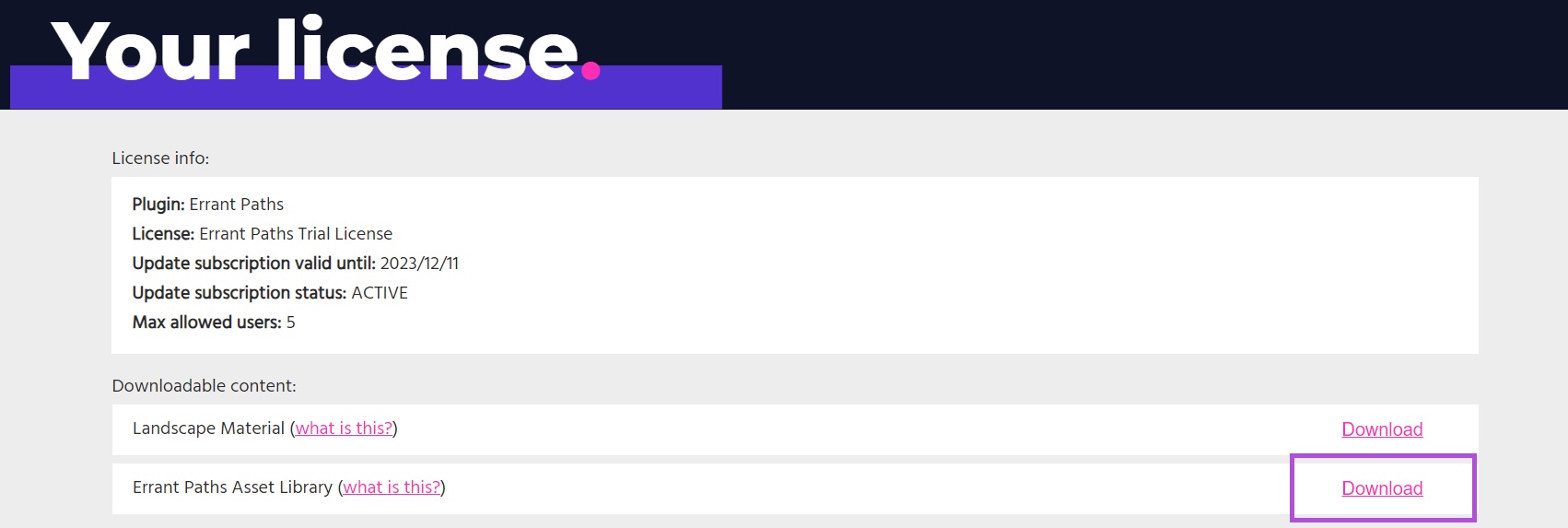
Task: Click the max users value 5
Action: 291,323
